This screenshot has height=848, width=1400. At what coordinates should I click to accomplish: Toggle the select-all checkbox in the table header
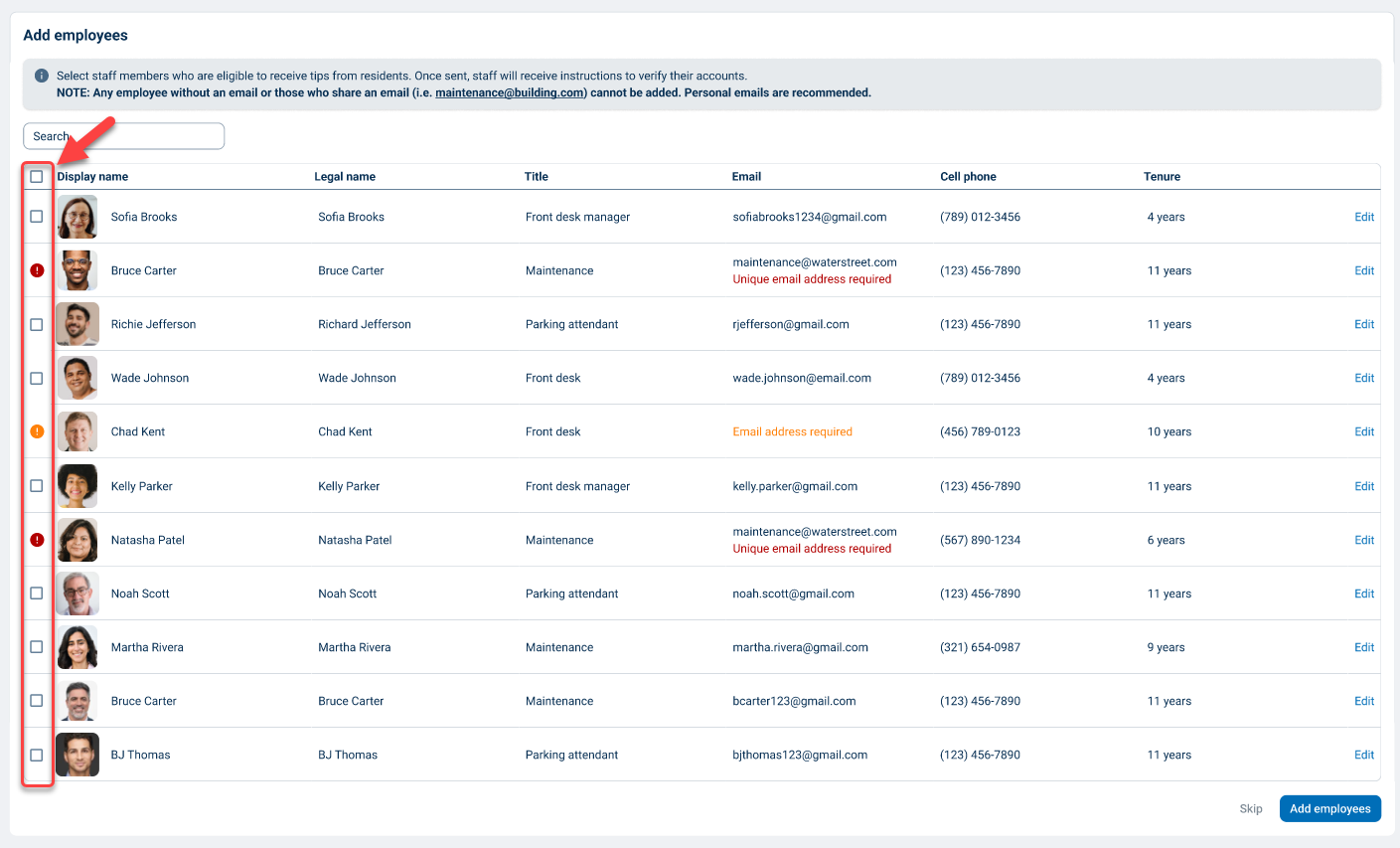(x=37, y=177)
